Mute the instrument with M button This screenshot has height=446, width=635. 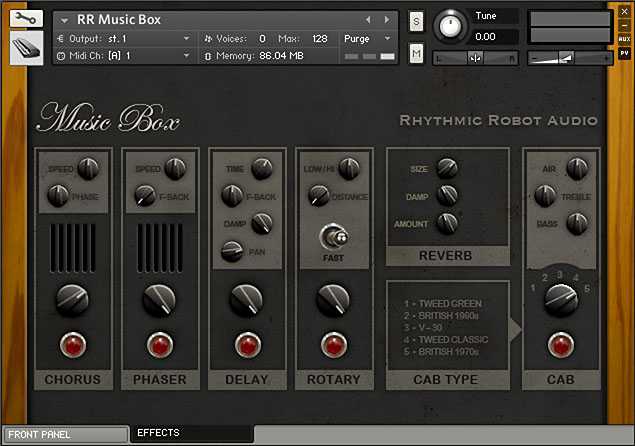(417, 53)
